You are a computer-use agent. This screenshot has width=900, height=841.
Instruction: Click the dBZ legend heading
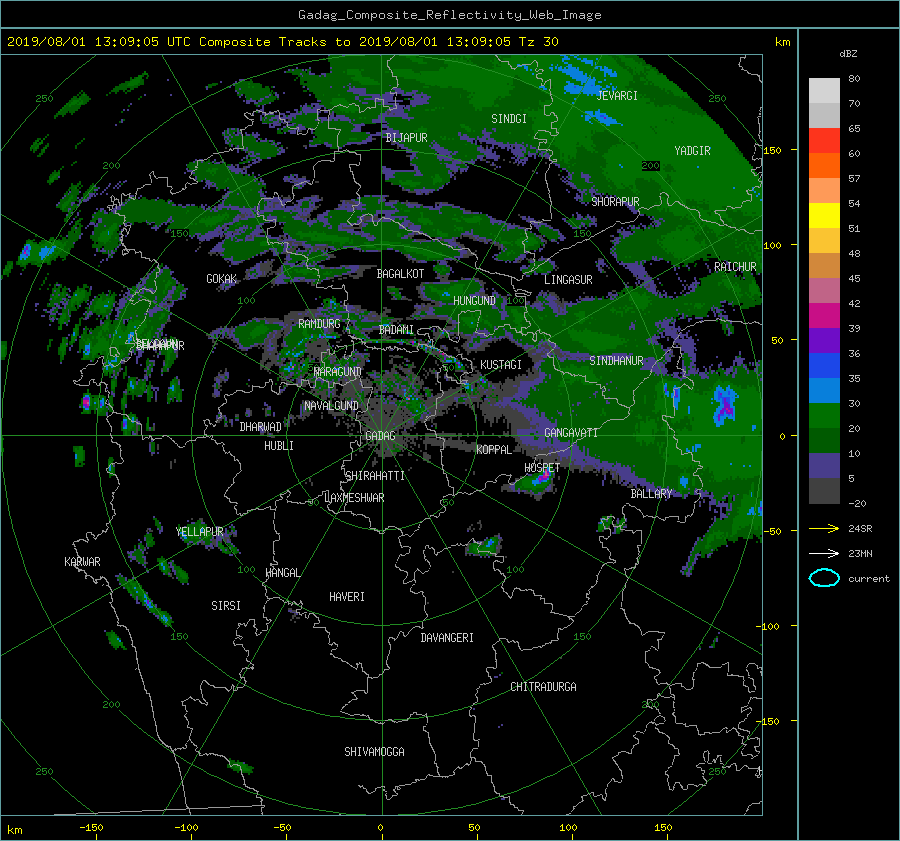[x=848, y=54]
